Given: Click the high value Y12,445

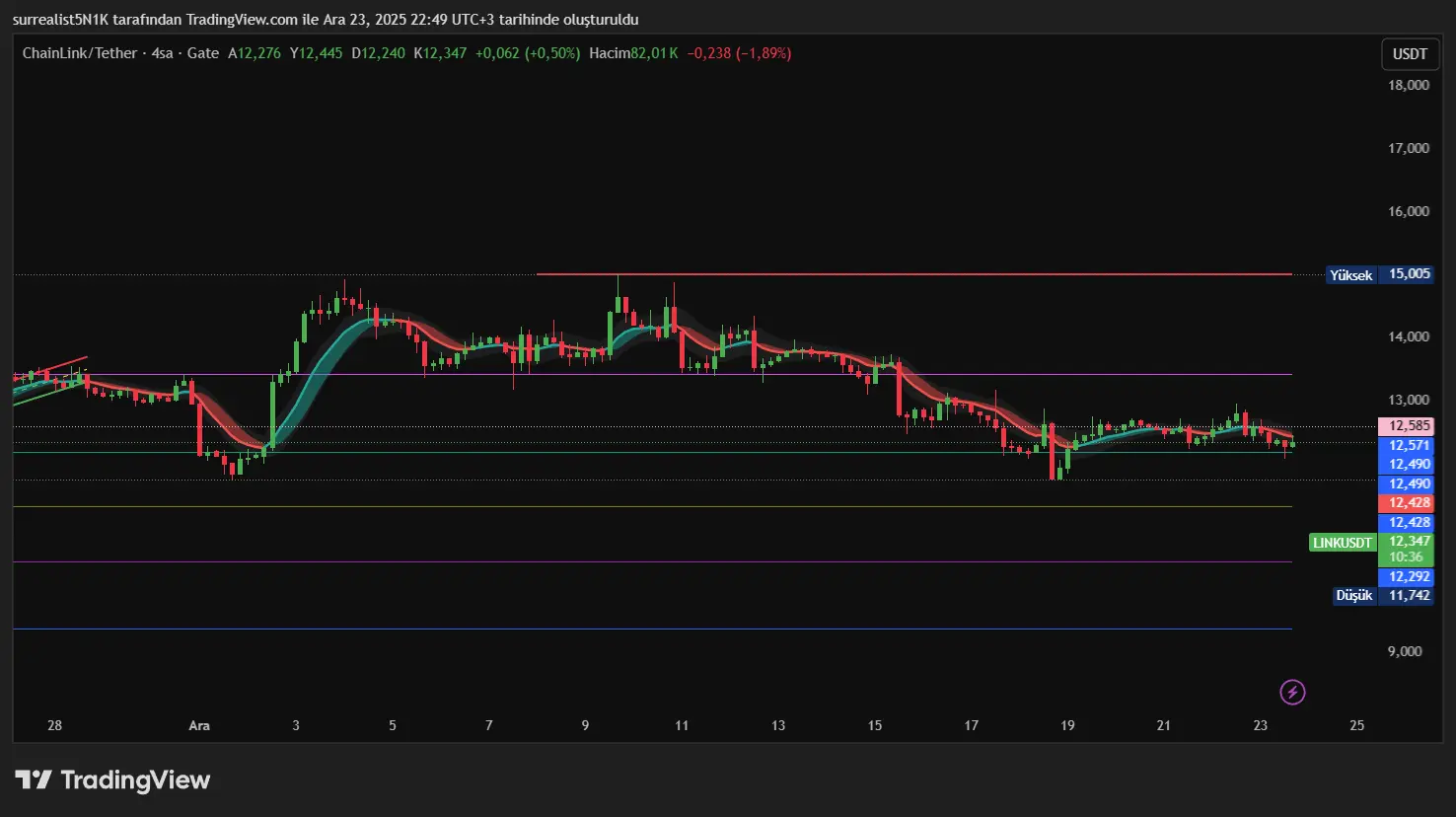Looking at the screenshot, I should click(316, 53).
